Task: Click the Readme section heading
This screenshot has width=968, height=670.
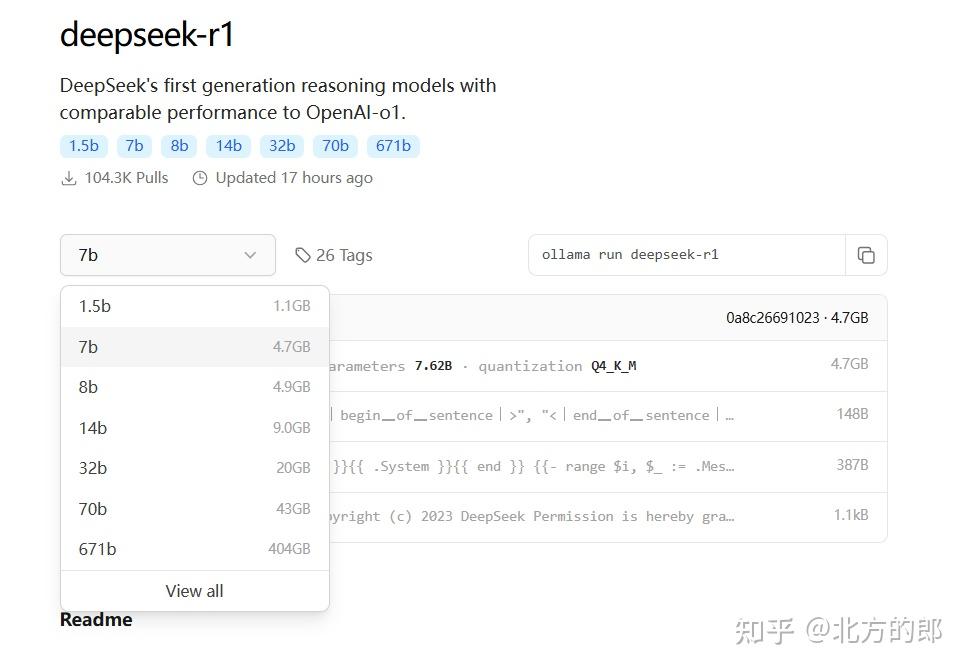Action: pyautogui.click(x=95, y=619)
